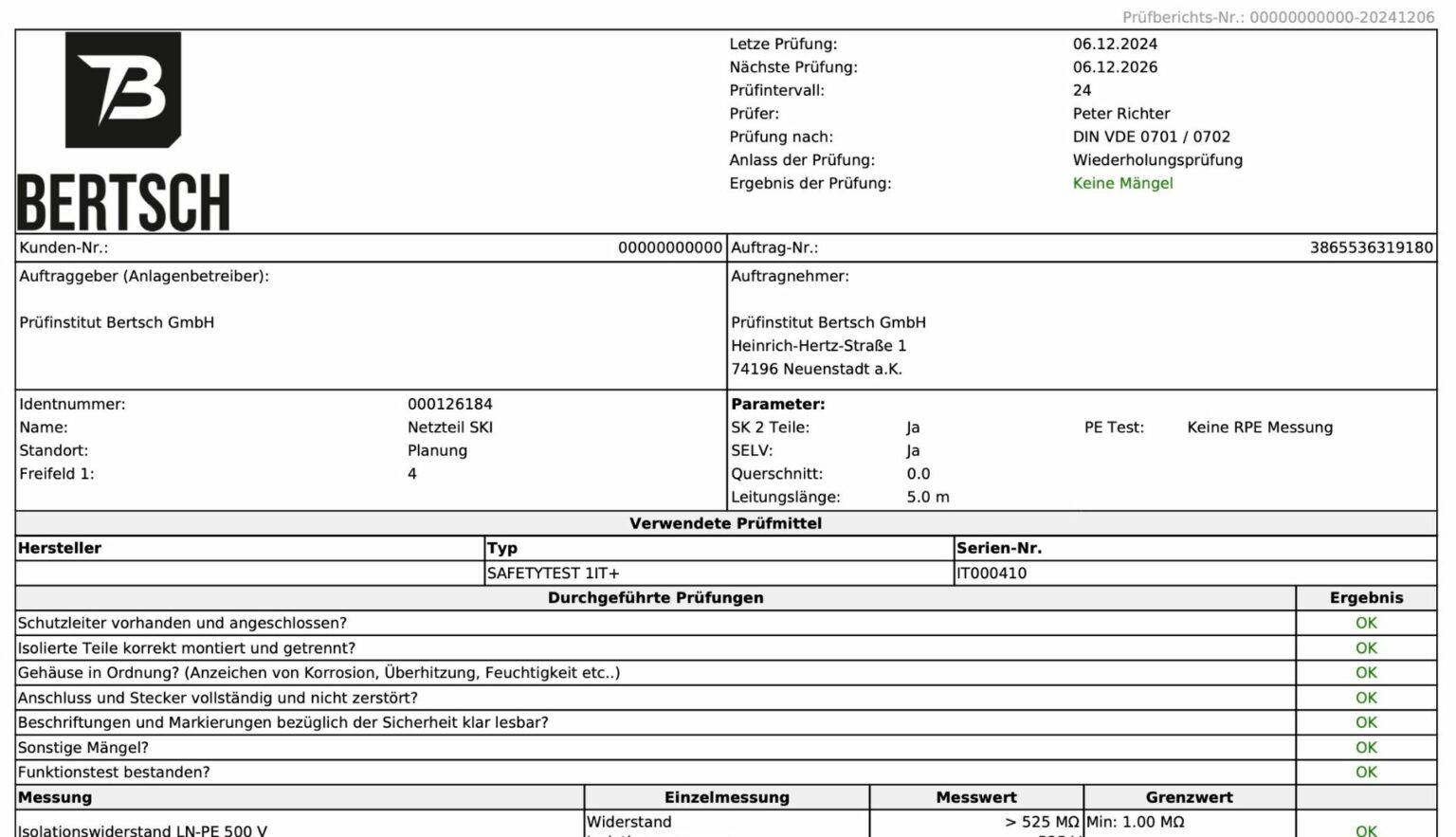The width and height of the screenshot is (1456, 837).
Task: Click the "Durchgeführte Prüfungen" section header
Action: (655, 597)
